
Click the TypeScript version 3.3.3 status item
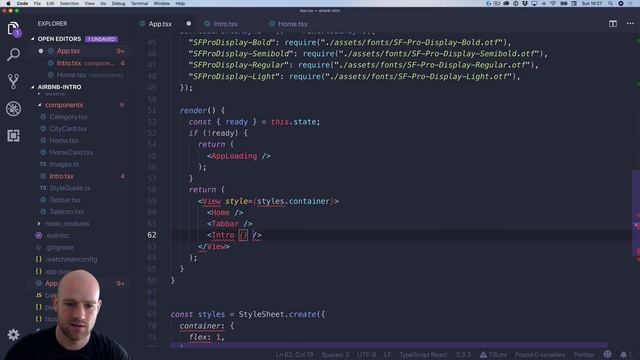click(x=463, y=355)
